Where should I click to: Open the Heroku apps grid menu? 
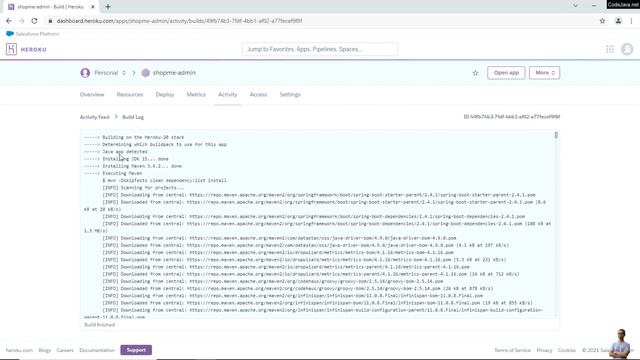point(610,49)
